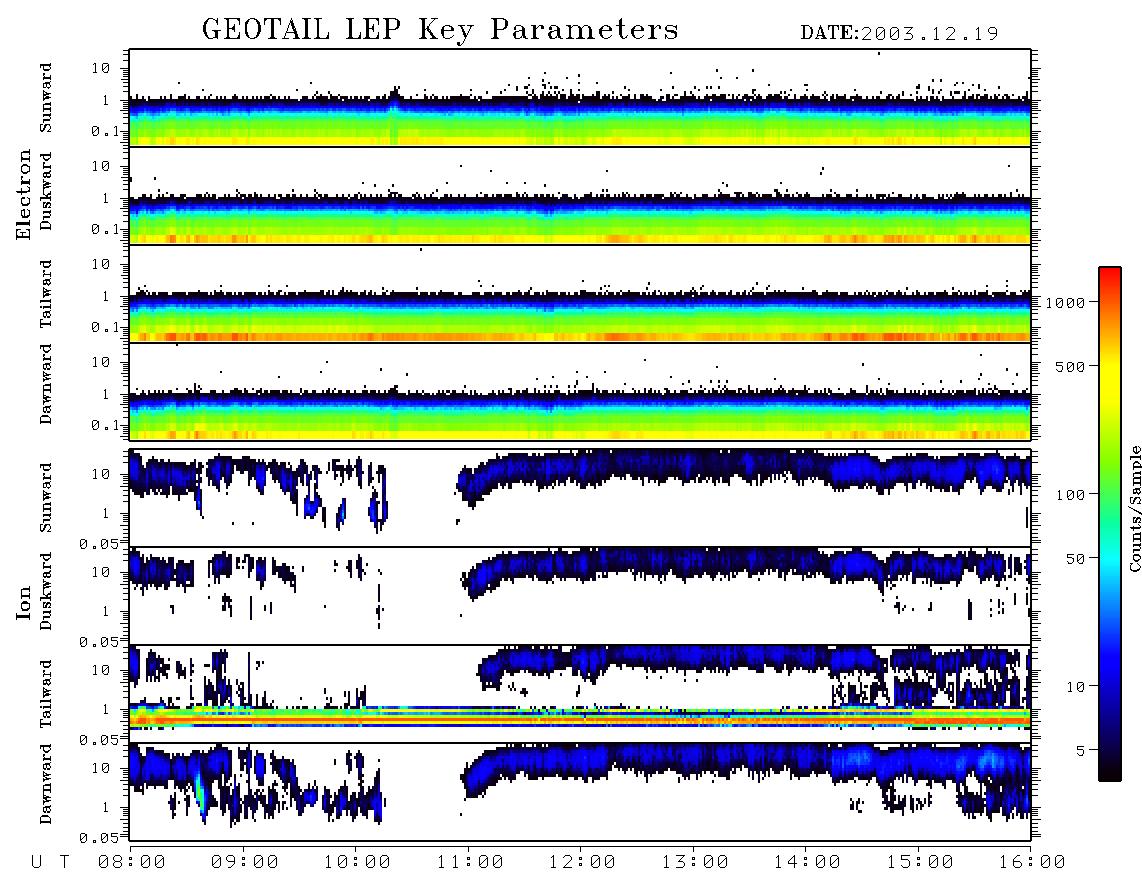Image resolution: width=1142 pixels, height=880 pixels.
Task: Click the Ion Duskward spectrogram panel
Action: tap(580, 596)
